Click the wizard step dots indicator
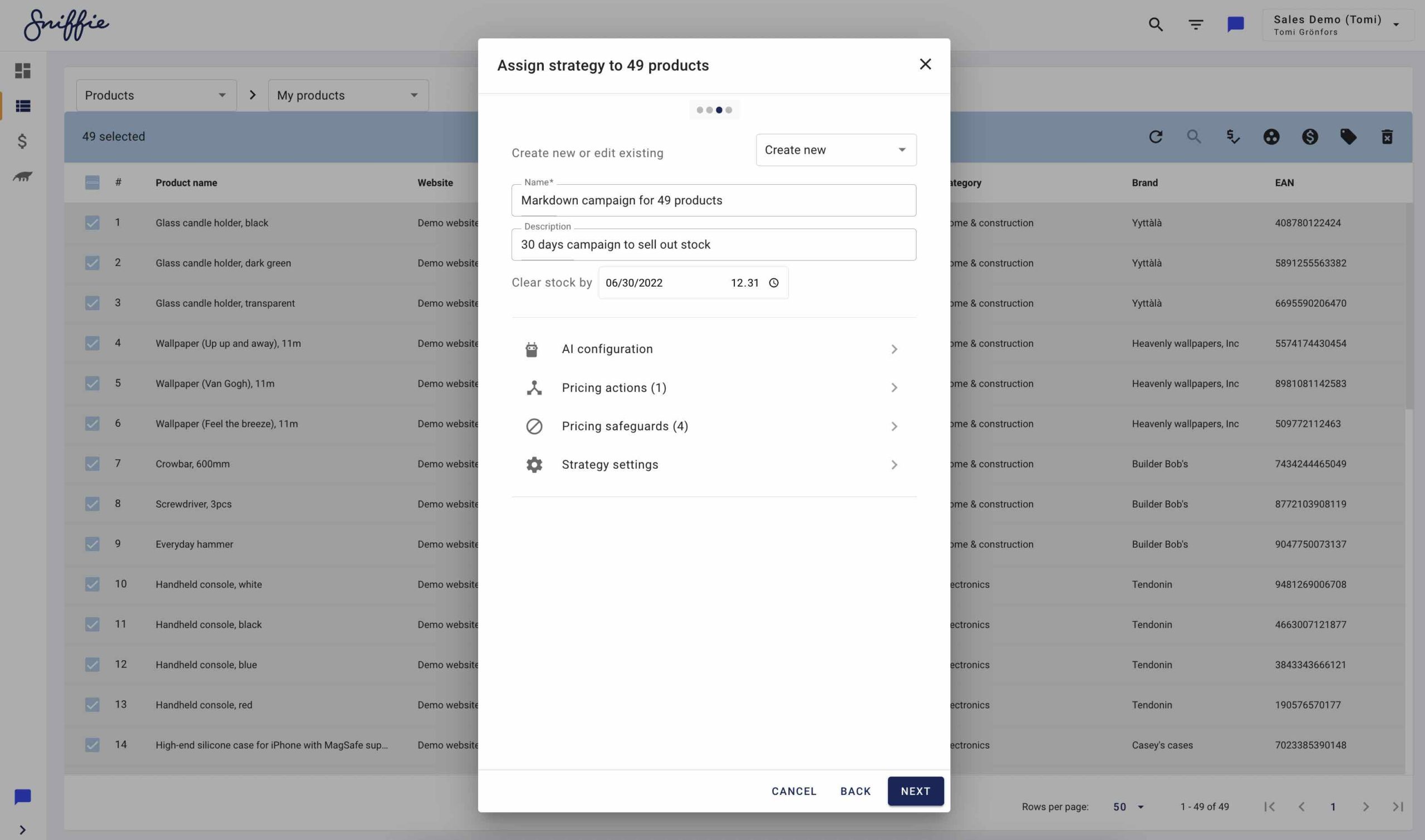 pyautogui.click(x=714, y=110)
